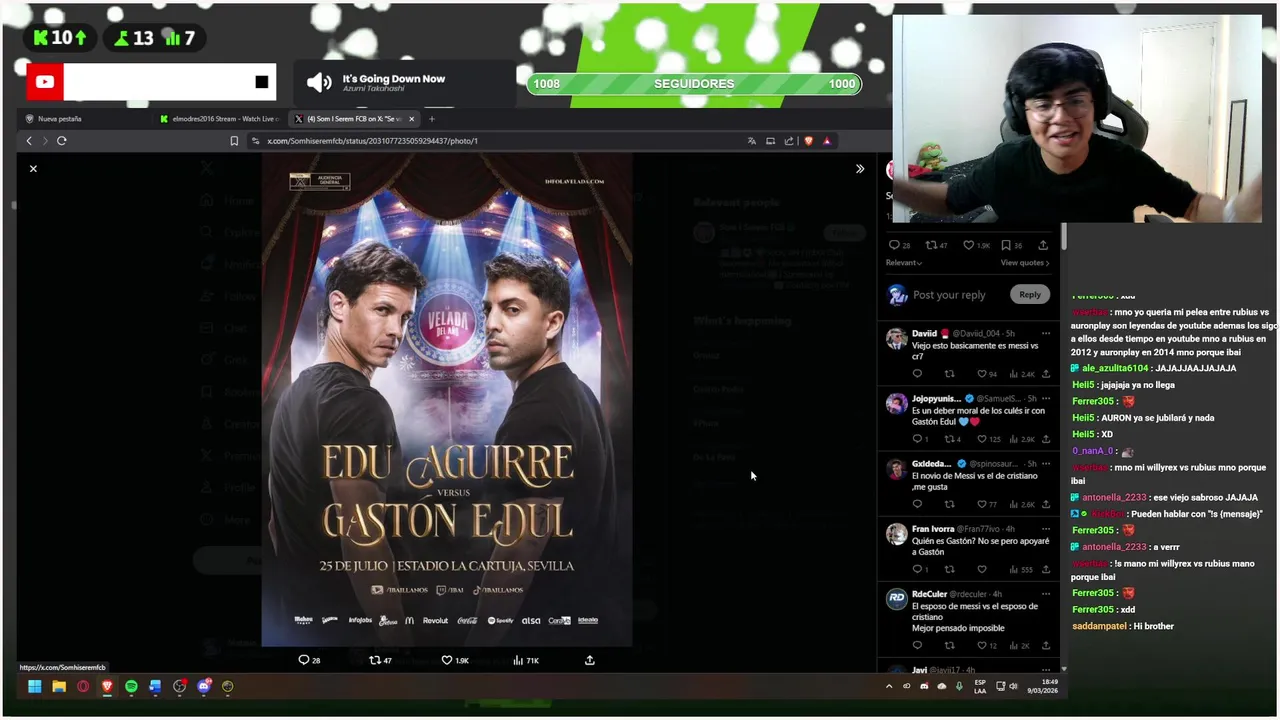Close the Som i Serem FCB tab
Viewport: 1280px width, 720px height.
point(411,119)
